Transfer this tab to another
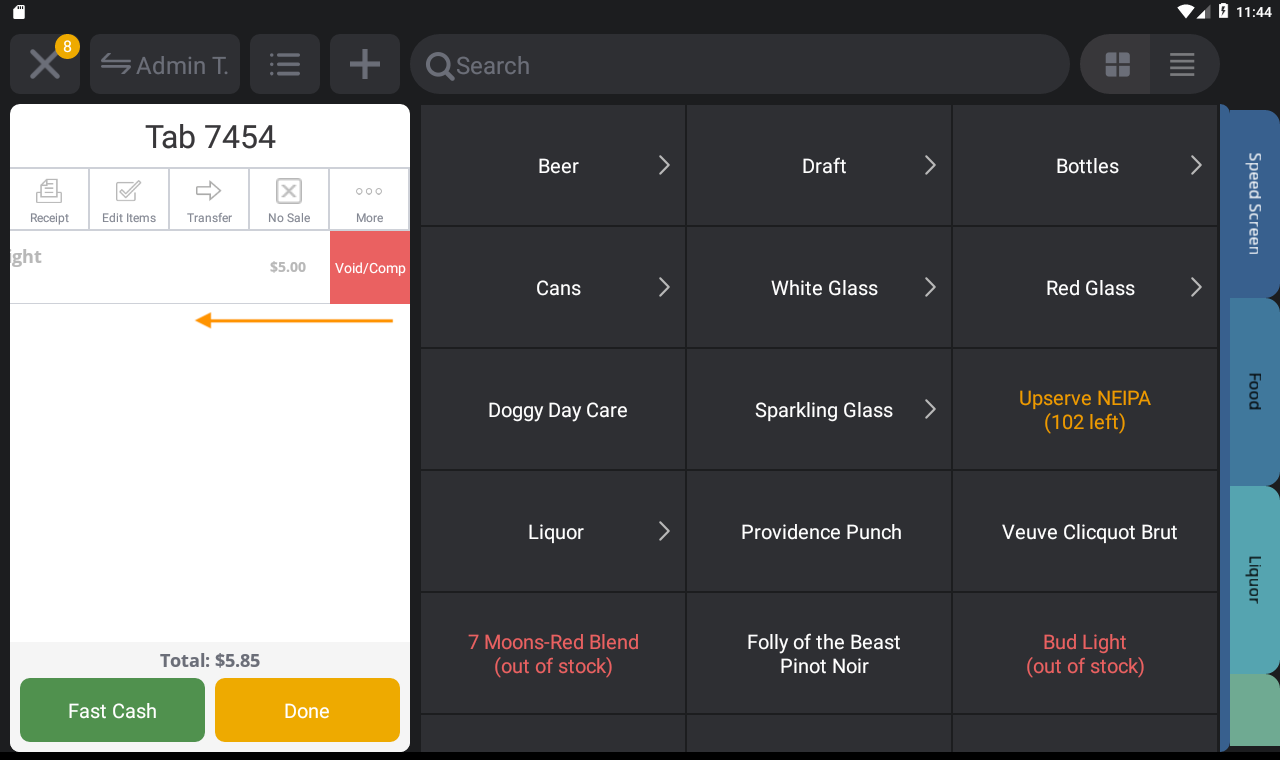Image resolution: width=1280 pixels, height=760 pixels. click(209, 200)
